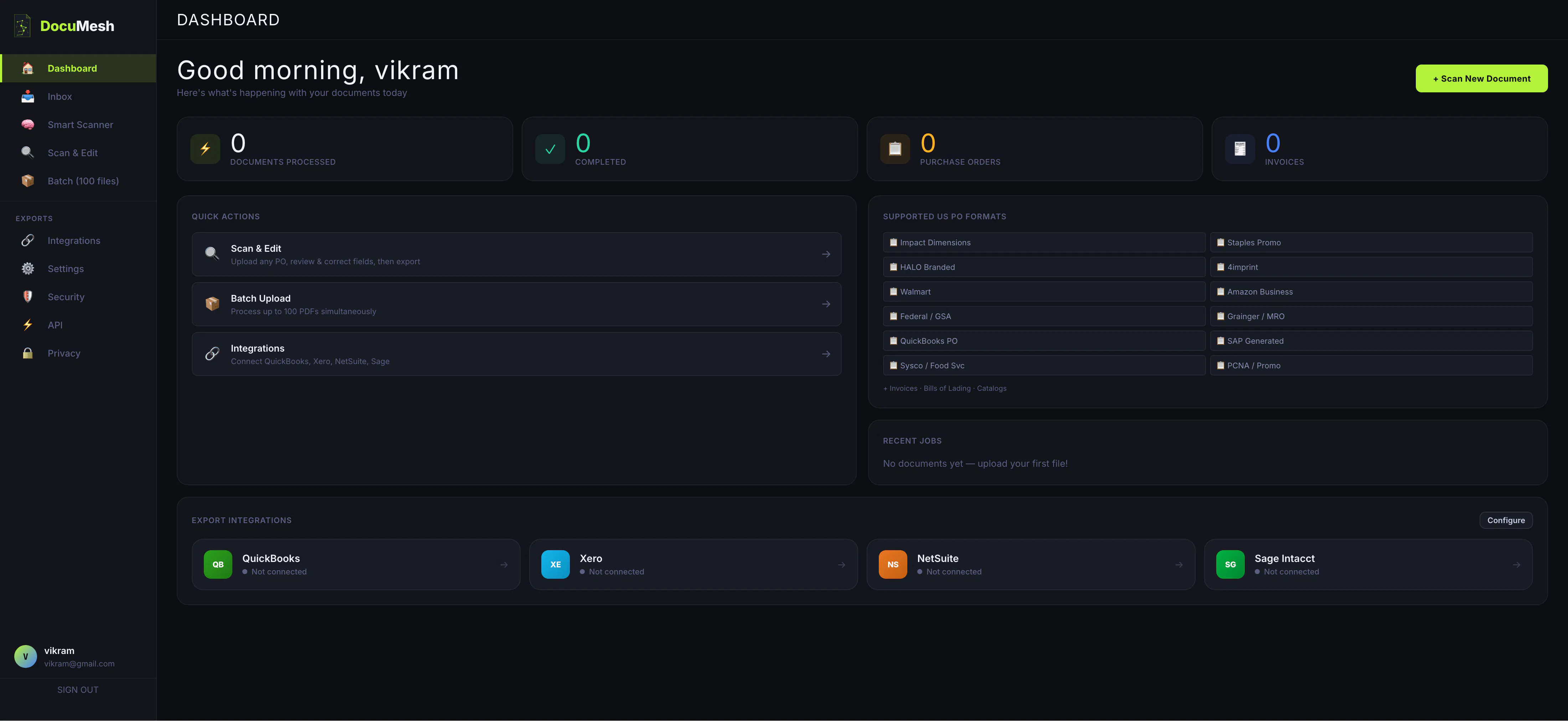Image resolution: width=1568 pixels, height=721 pixels.
Task: Click the vikram user avatar
Action: point(26,656)
